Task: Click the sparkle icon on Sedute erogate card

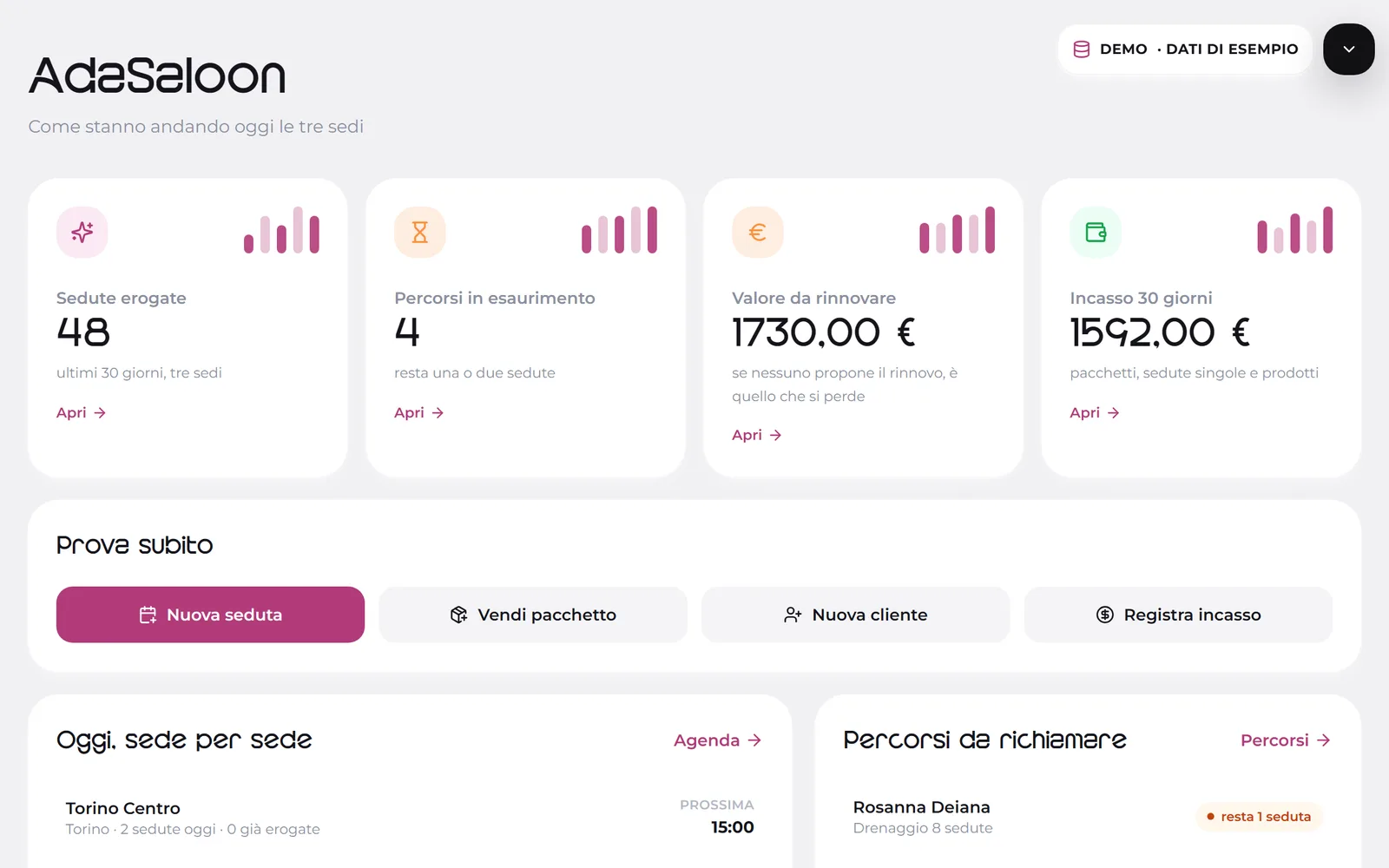Action: pyautogui.click(x=82, y=232)
